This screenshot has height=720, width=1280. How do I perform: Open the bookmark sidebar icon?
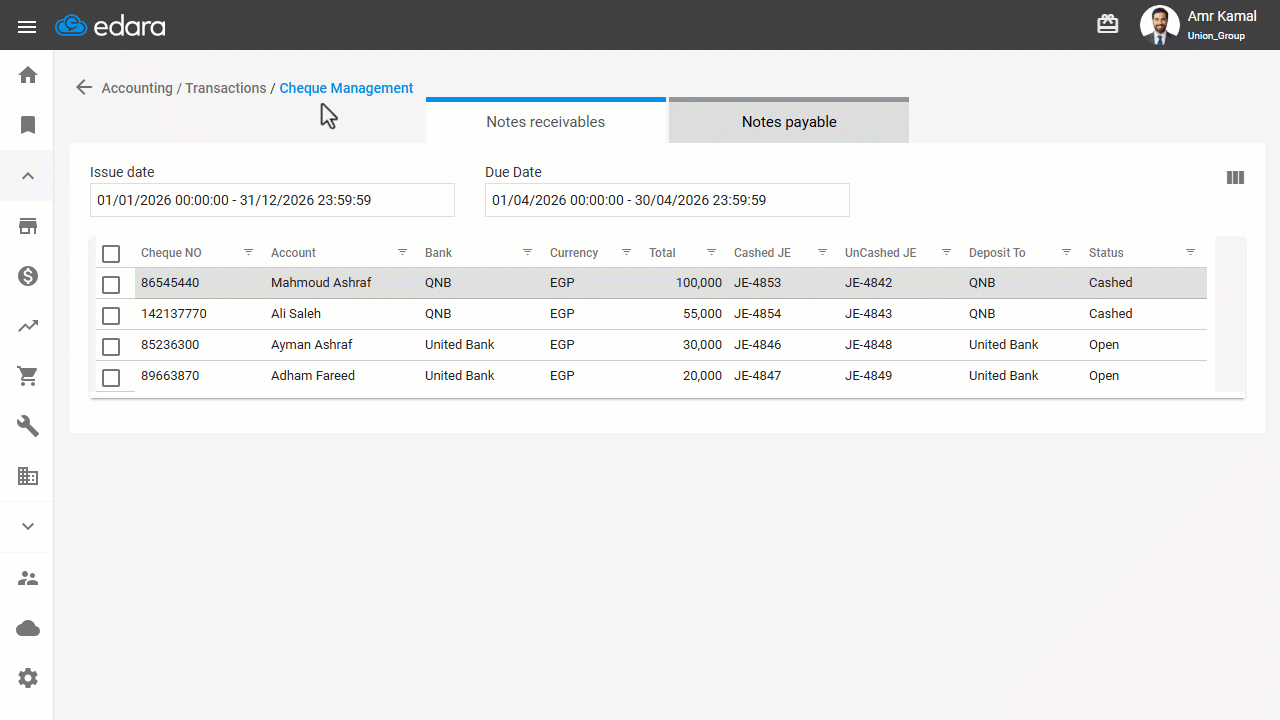pos(28,125)
